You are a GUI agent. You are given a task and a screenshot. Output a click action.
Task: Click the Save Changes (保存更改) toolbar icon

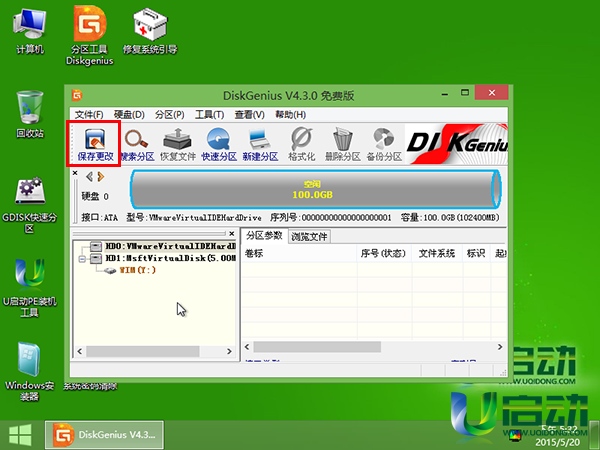pyautogui.click(x=95, y=144)
